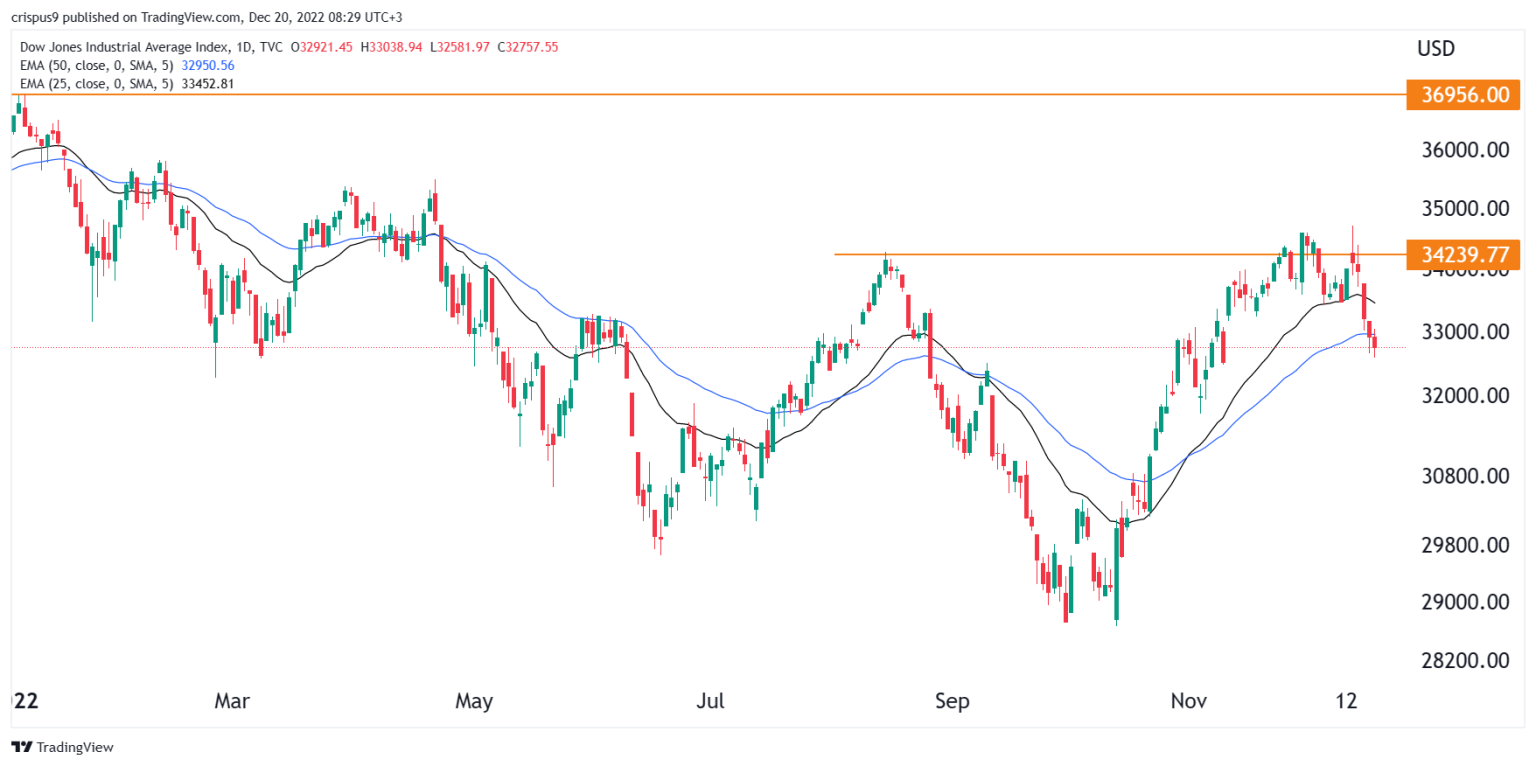Click the 29000.00 price axis label
Image resolution: width=1536 pixels, height=766 pixels.
1457,602
